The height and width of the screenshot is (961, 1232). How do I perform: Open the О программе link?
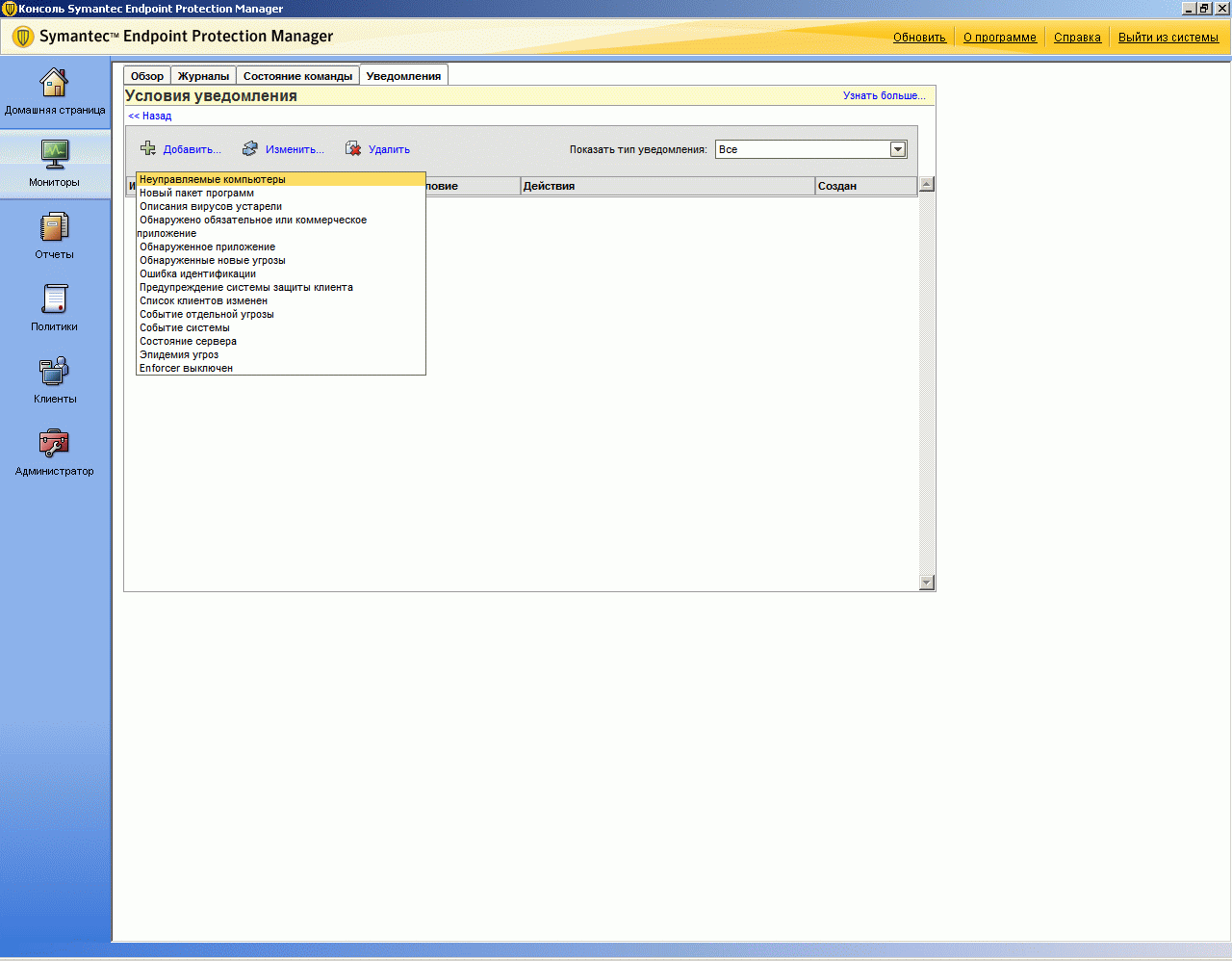click(x=1000, y=38)
